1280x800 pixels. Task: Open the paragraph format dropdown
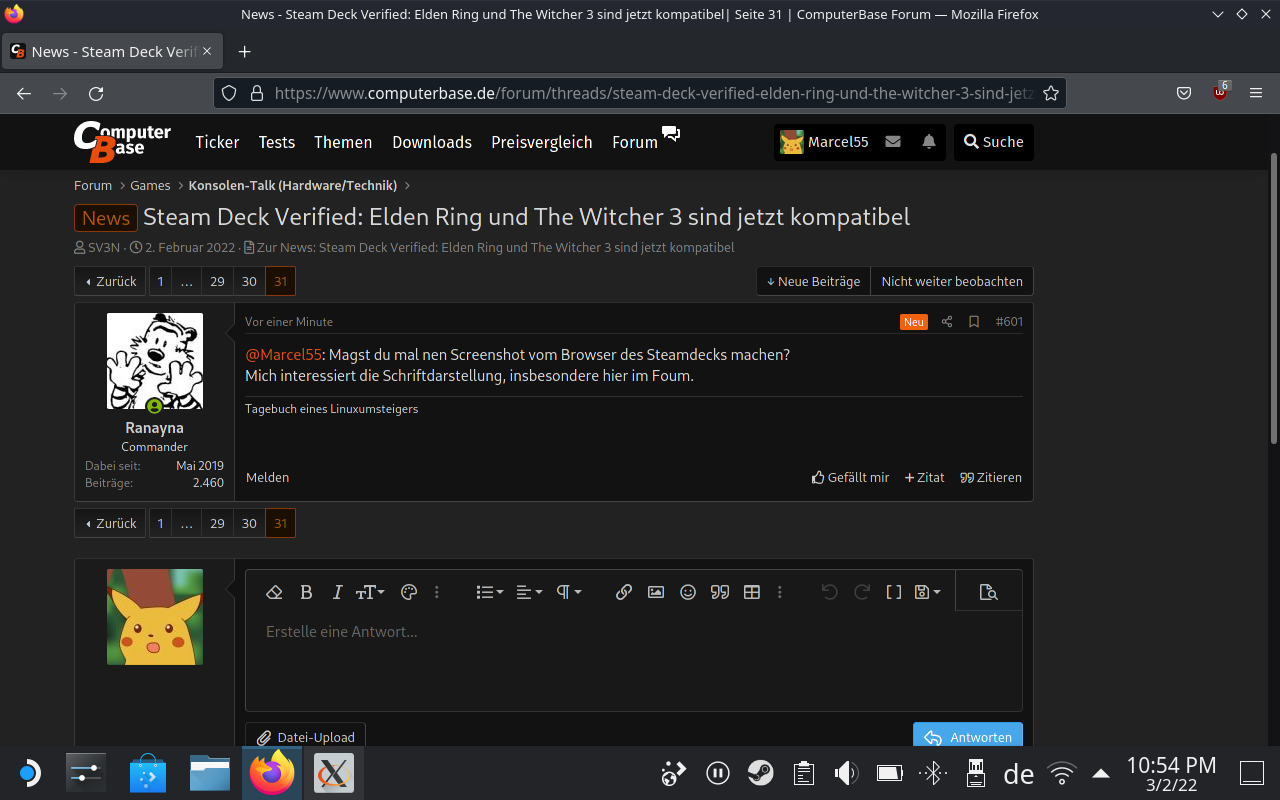[569, 592]
